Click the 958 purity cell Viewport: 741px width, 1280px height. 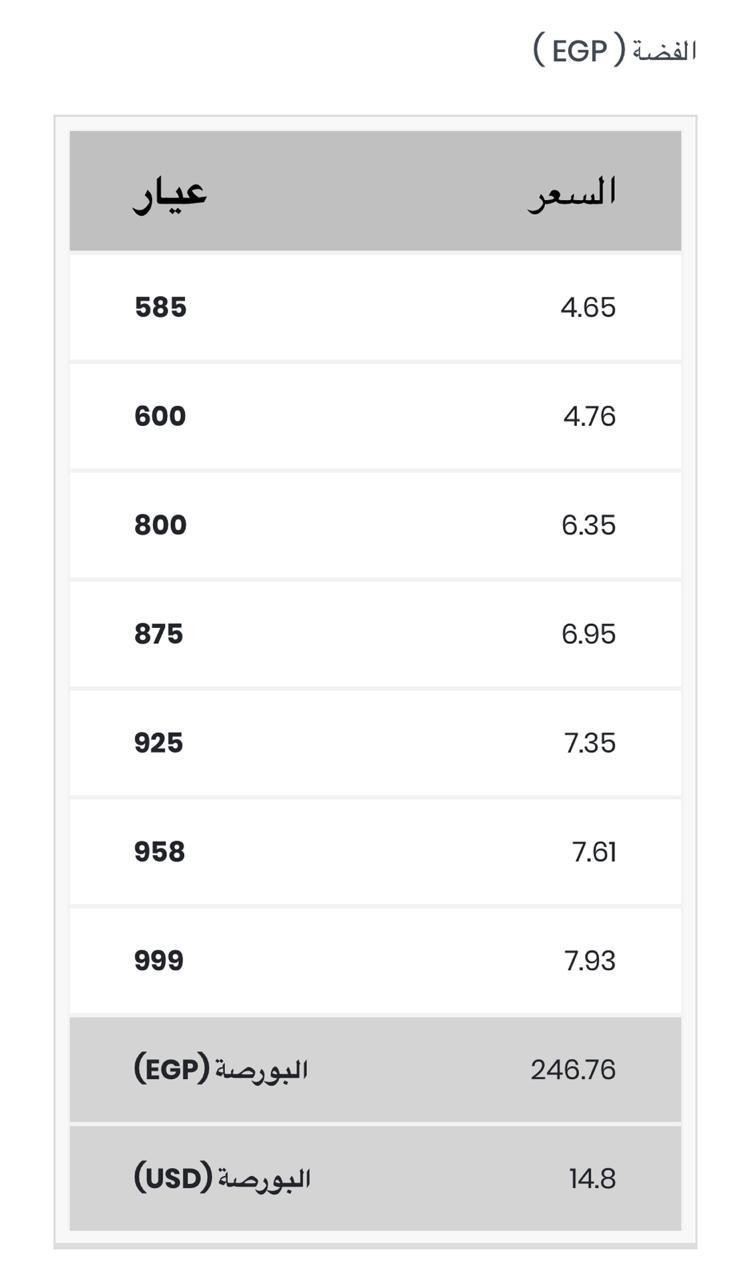[160, 852]
